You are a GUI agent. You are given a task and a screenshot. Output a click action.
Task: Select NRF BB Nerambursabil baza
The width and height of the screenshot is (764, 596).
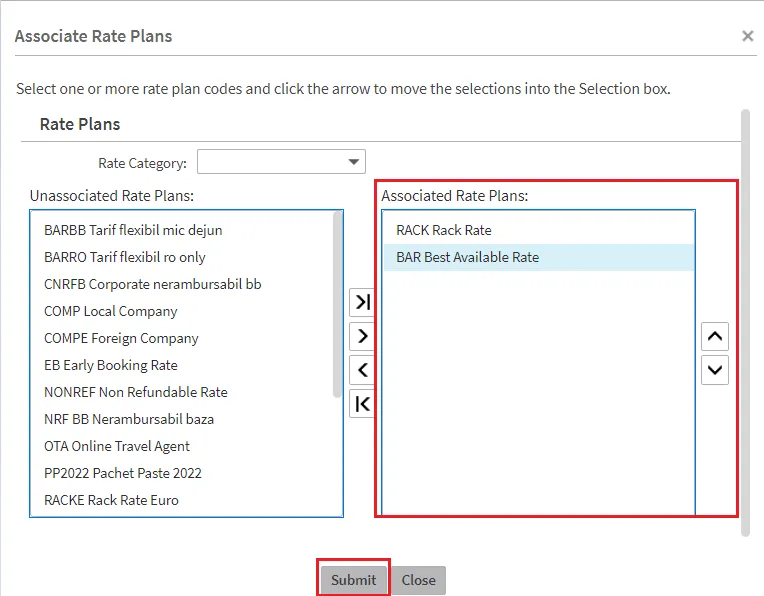click(x=129, y=419)
